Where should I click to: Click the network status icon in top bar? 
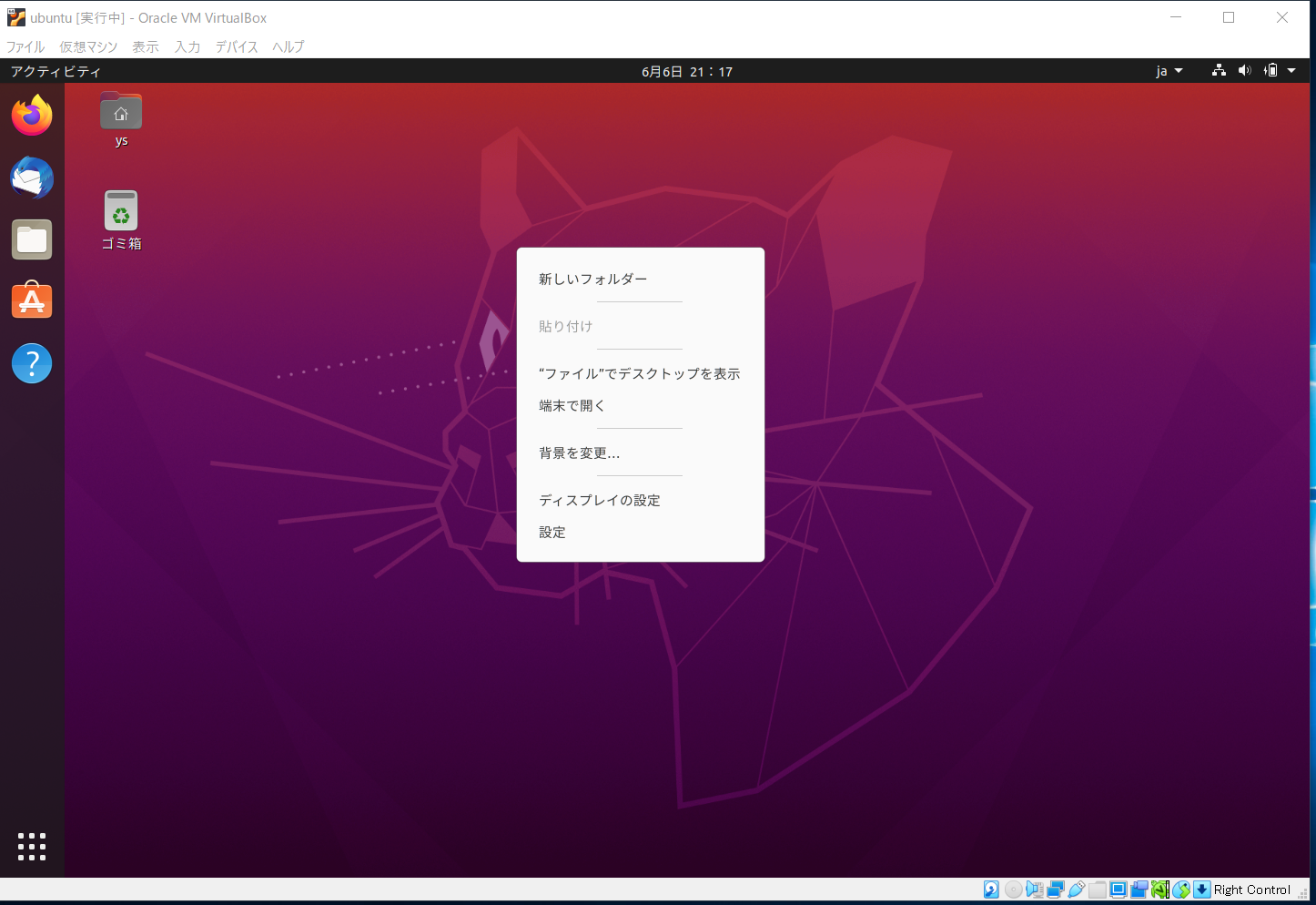tap(1219, 71)
